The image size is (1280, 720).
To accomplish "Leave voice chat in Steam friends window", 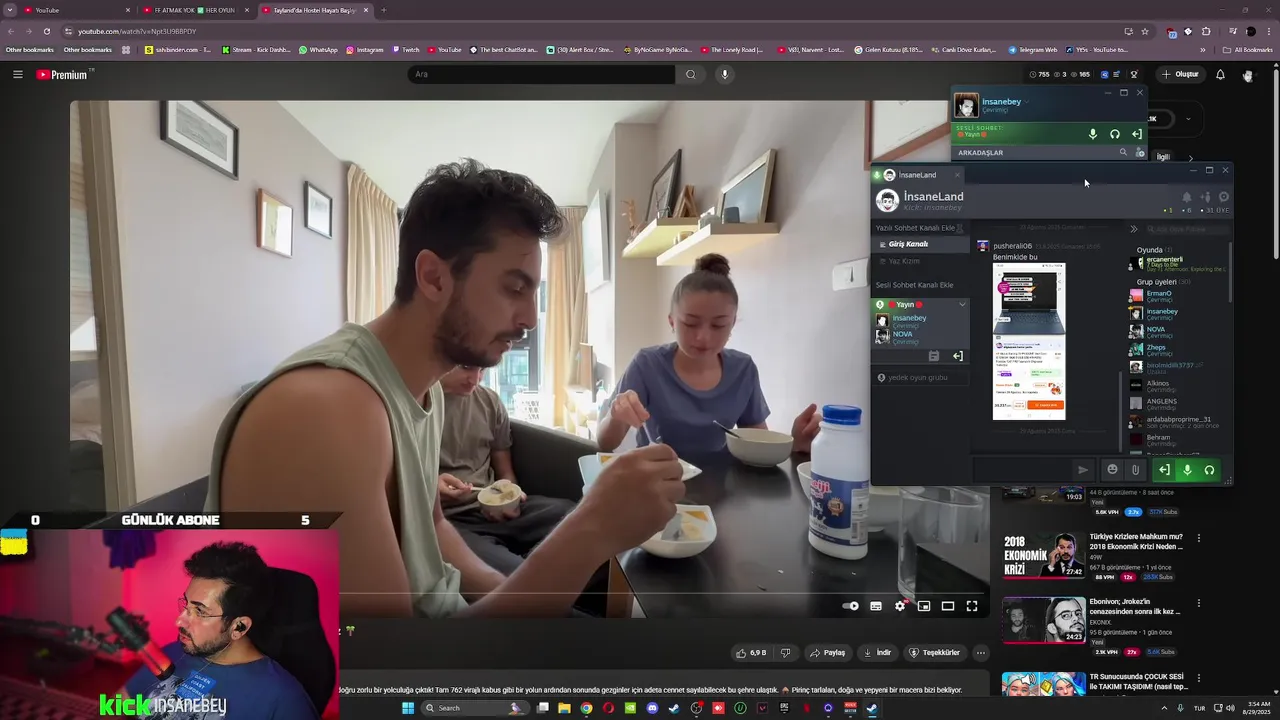I will pyautogui.click(x=1137, y=134).
